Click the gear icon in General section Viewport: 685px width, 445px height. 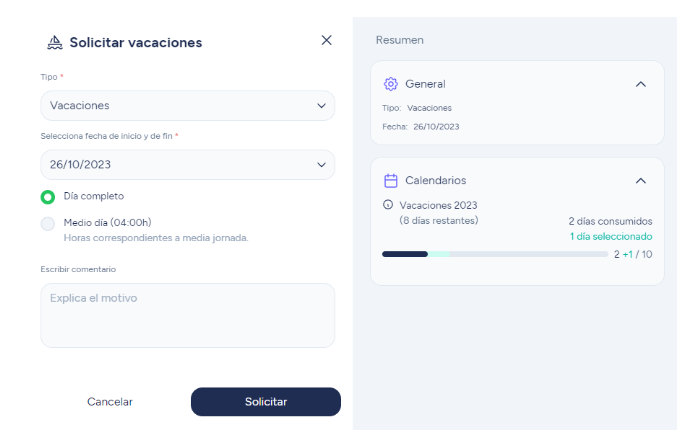coord(391,84)
